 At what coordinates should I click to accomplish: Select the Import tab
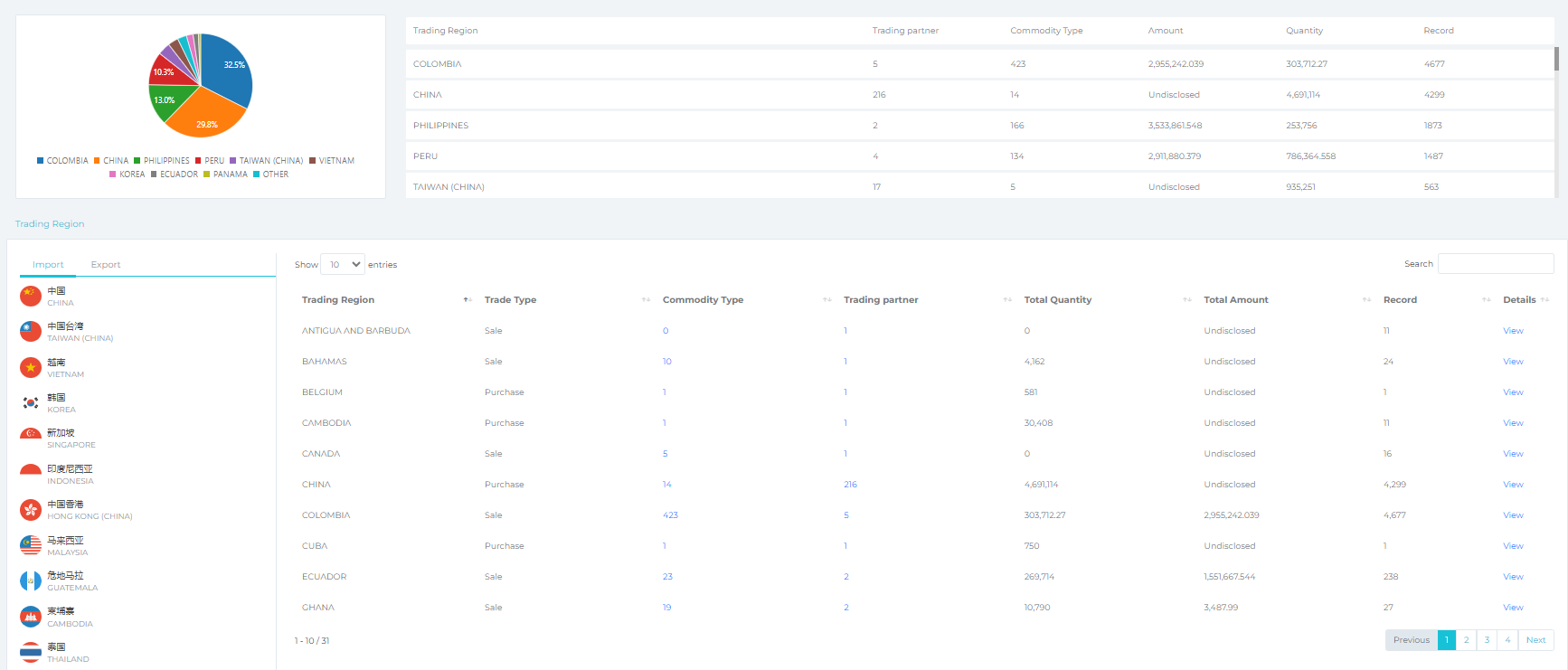tap(48, 265)
